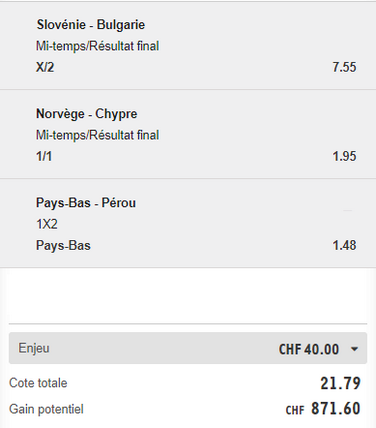The width and height of the screenshot is (376, 428).
Task: Select the Pays-Bas - Pérou match title
Action: tap(86, 203)
